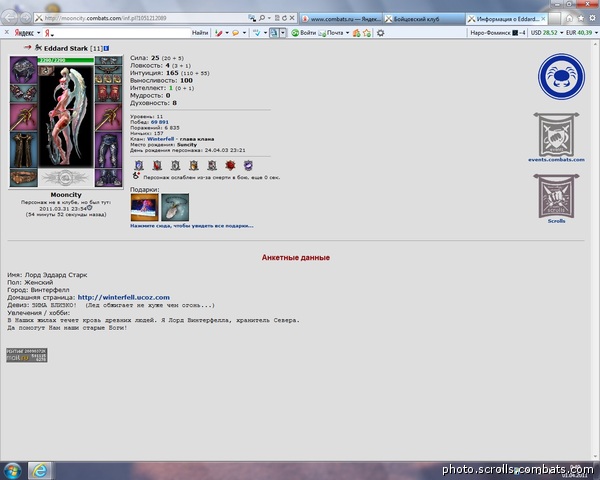The width and height of the screenshot is (600, 480).
Task: Select the right-hand spear weapon slot
Action: click(109, 118)
